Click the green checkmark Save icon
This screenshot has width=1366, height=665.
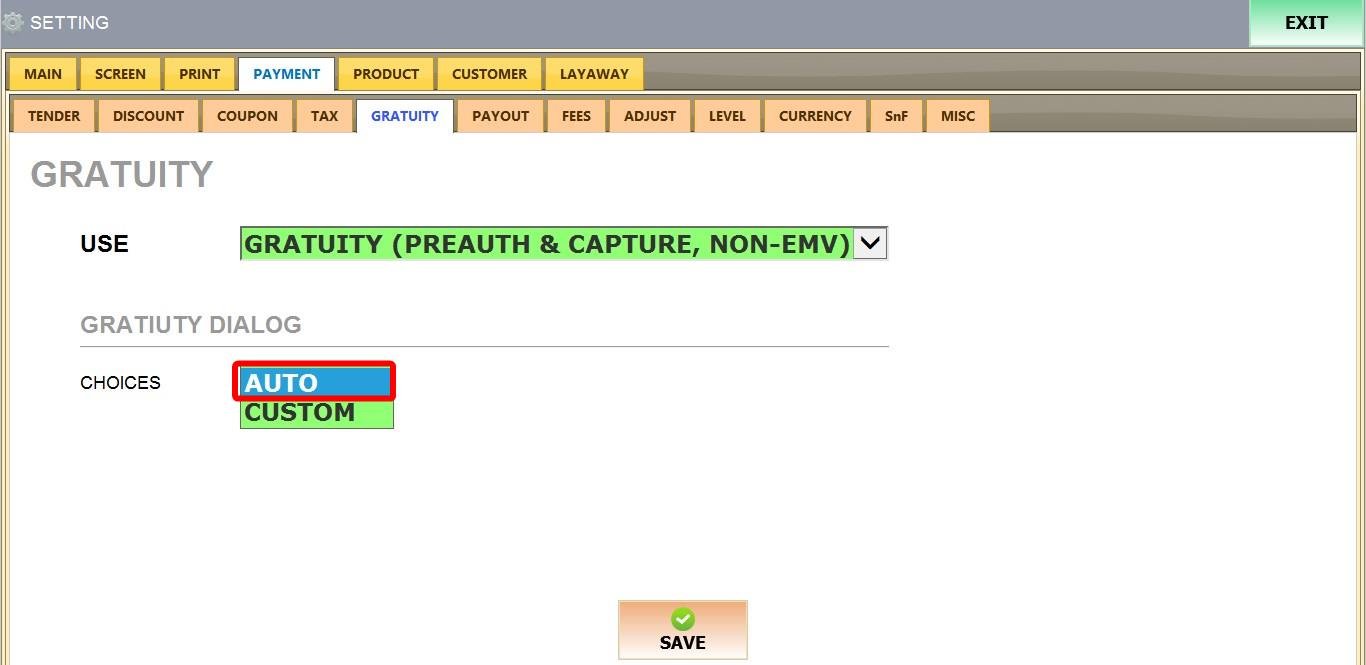682,619
